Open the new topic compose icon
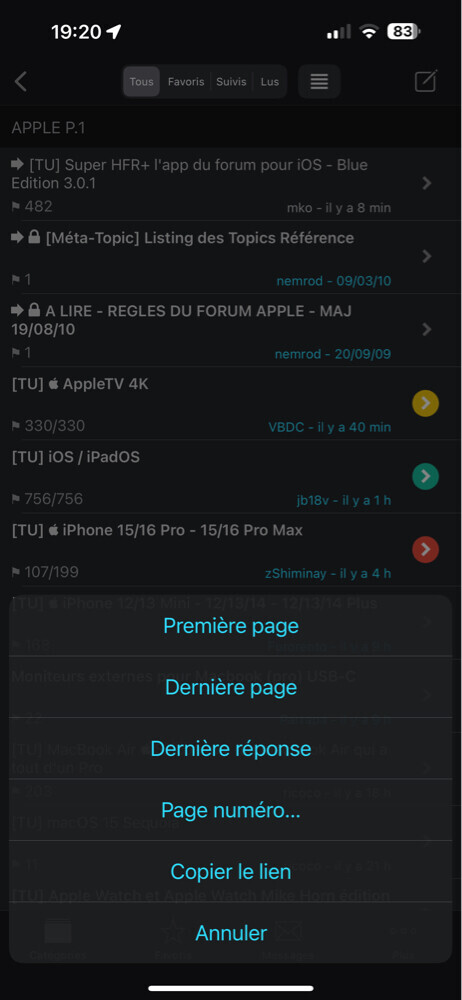The image size is (462, 1000). click(x=426, y=82)
